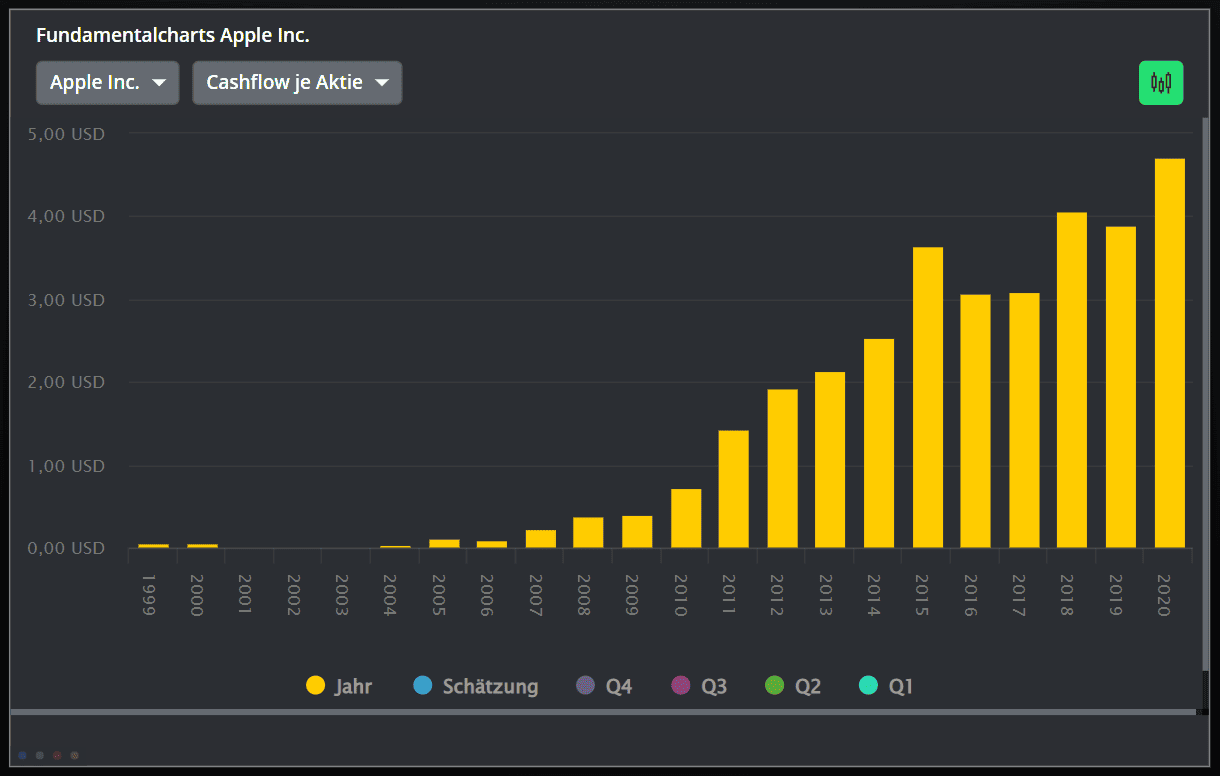Pick the 2014 bar in the chart
This screenshot has height=776, width=1220.
click(x=879, y=443)
